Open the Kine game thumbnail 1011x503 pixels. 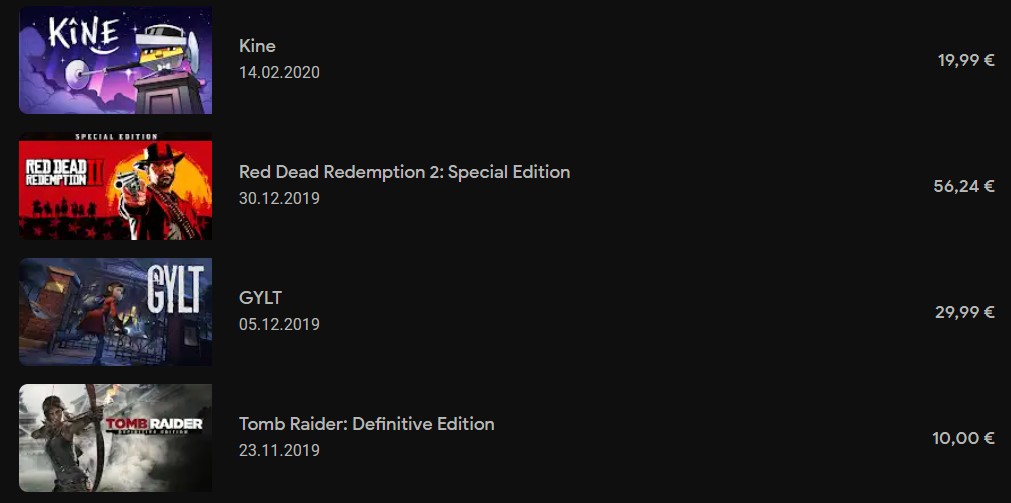point(115,59)
